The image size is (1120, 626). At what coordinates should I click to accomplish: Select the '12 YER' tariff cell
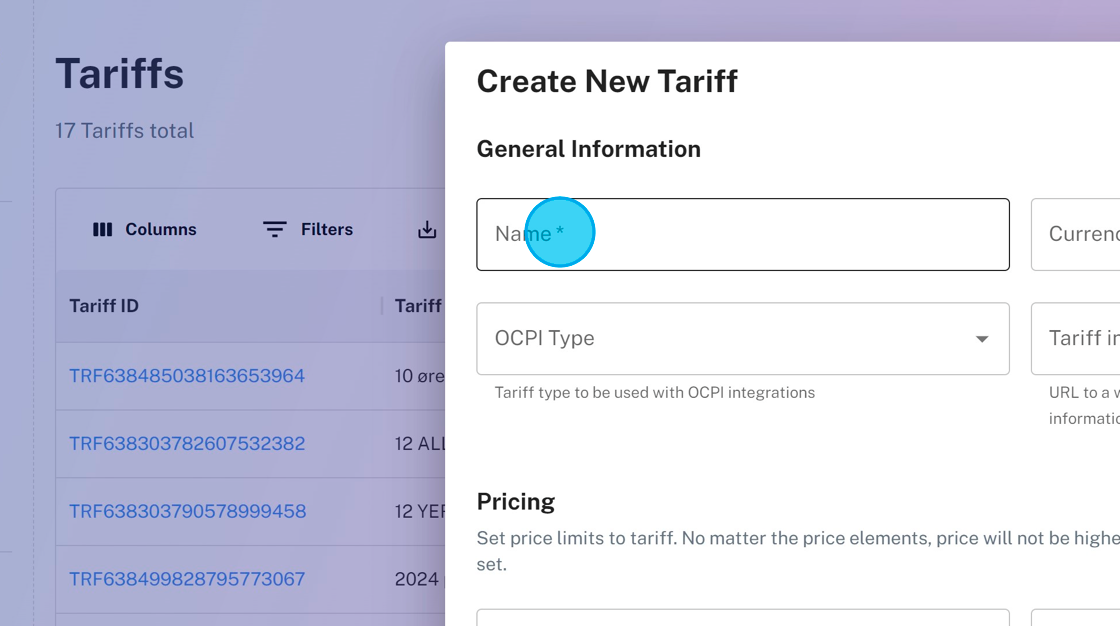(419, 511)
